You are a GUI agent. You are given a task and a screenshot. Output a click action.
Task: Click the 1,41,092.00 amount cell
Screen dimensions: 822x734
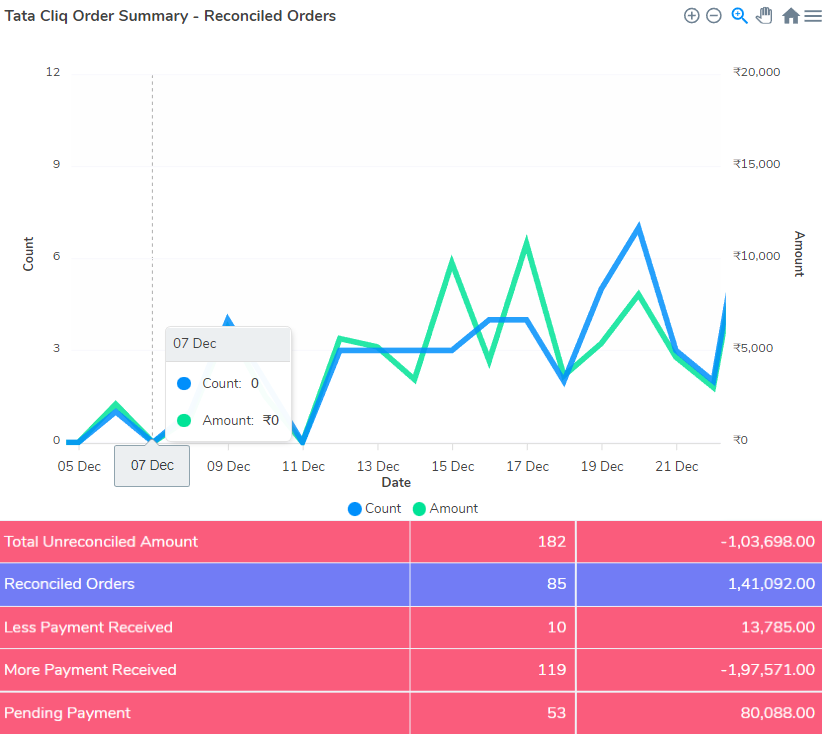(699, 584)
